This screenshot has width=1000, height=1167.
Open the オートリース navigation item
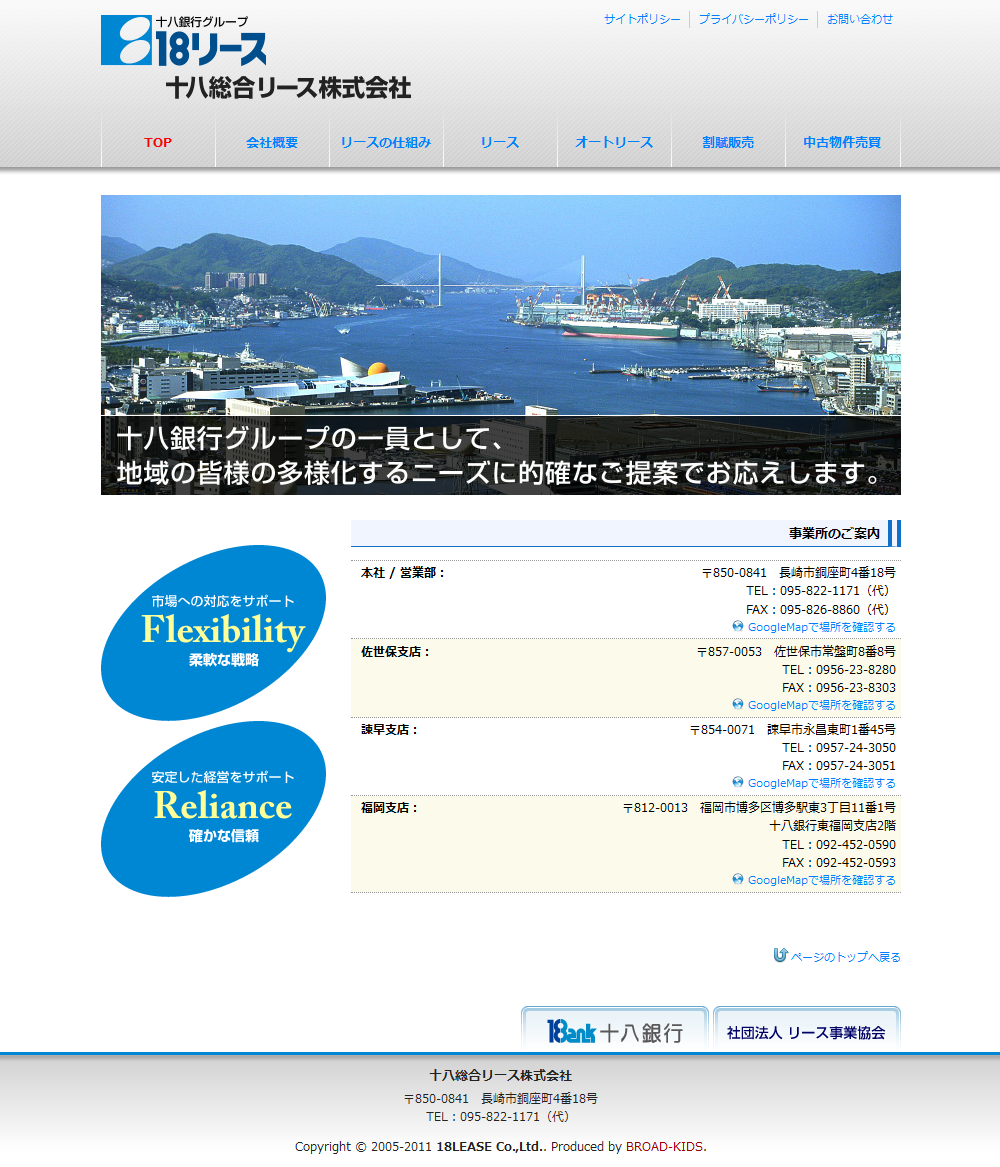click(x=614, y=142)
